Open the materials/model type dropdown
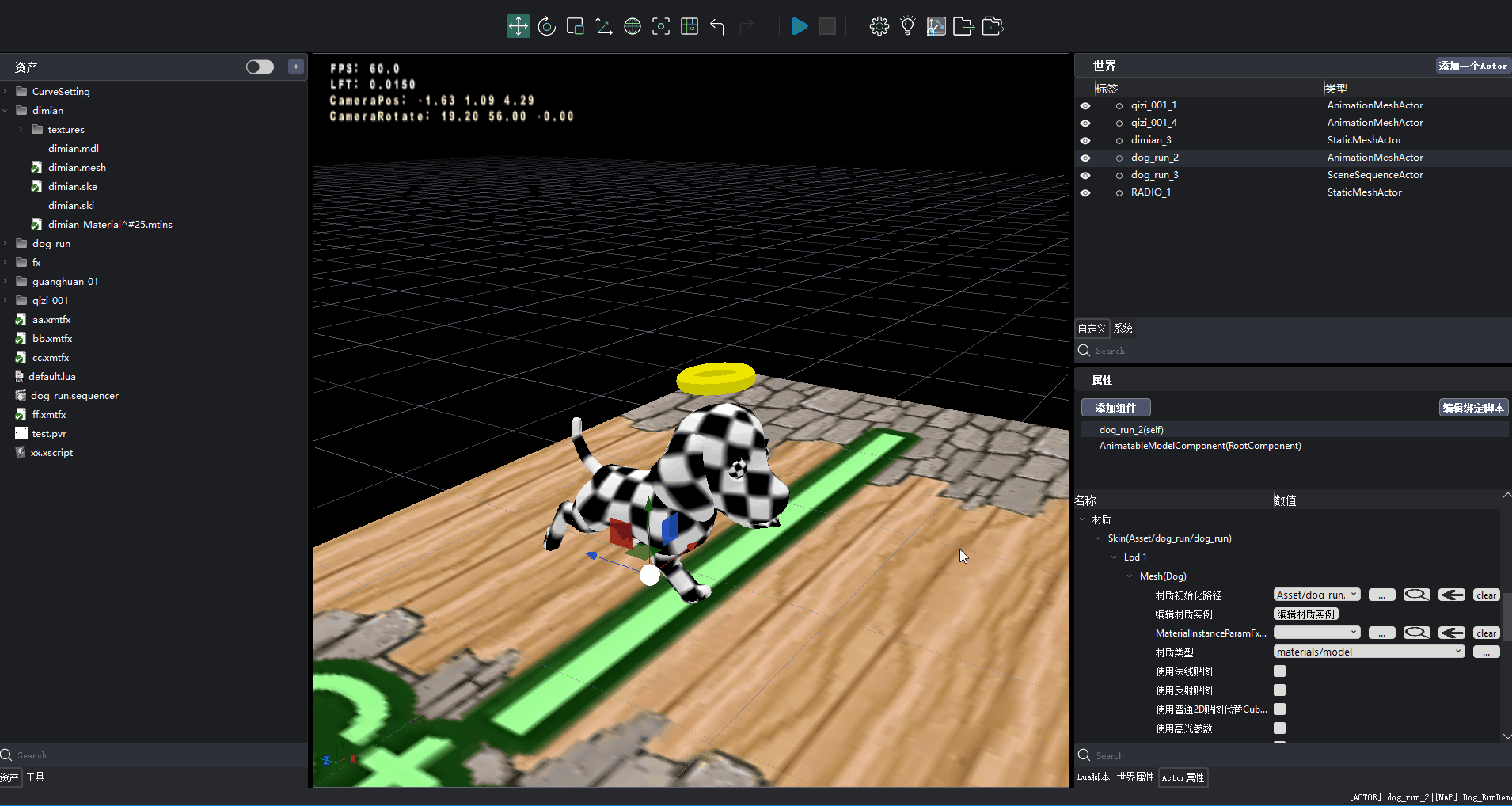 pos(1369,652)
